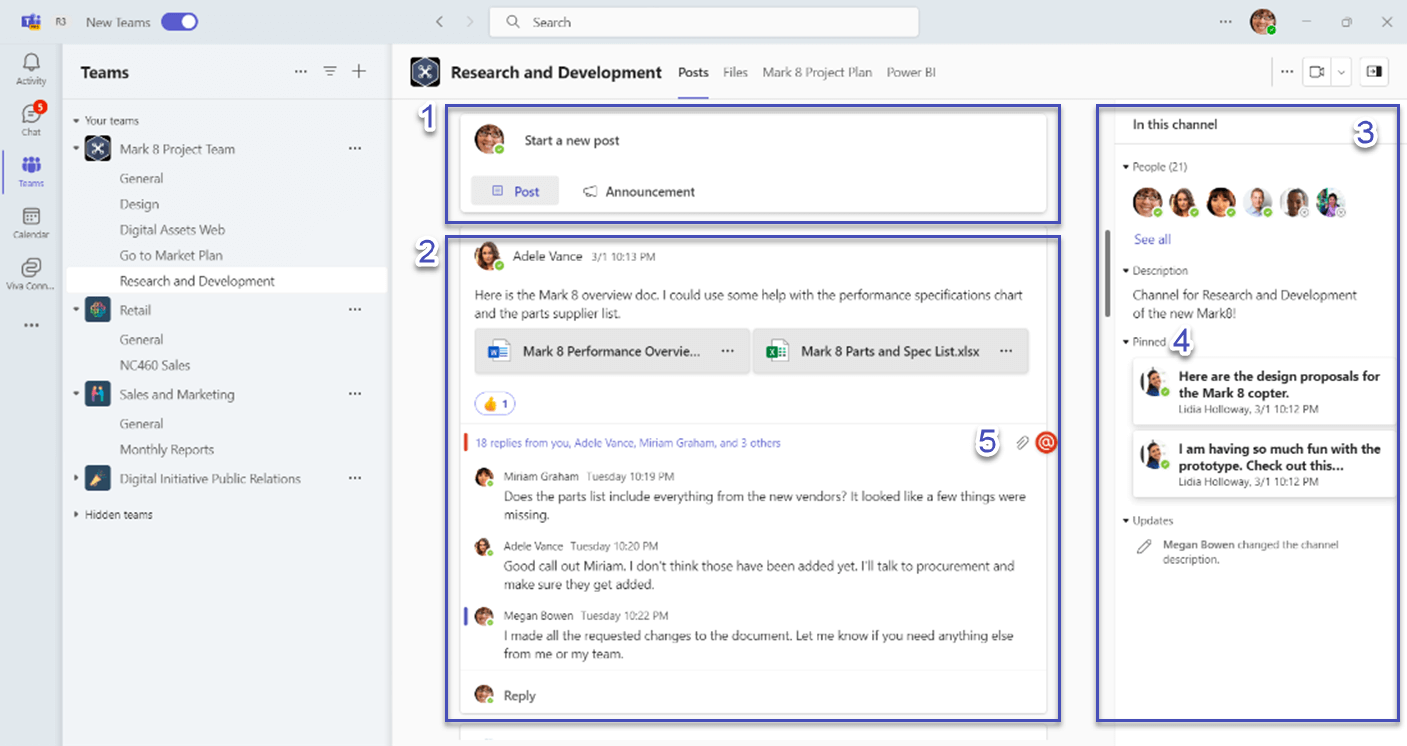Open the Calendar app icon
Screen dimensions: 1407x746
pyautogui.click(x=31, y=222)
